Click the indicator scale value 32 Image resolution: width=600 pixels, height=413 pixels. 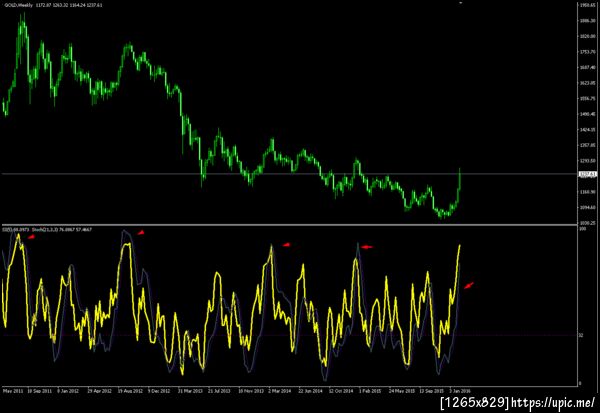[x=581, y=335]
